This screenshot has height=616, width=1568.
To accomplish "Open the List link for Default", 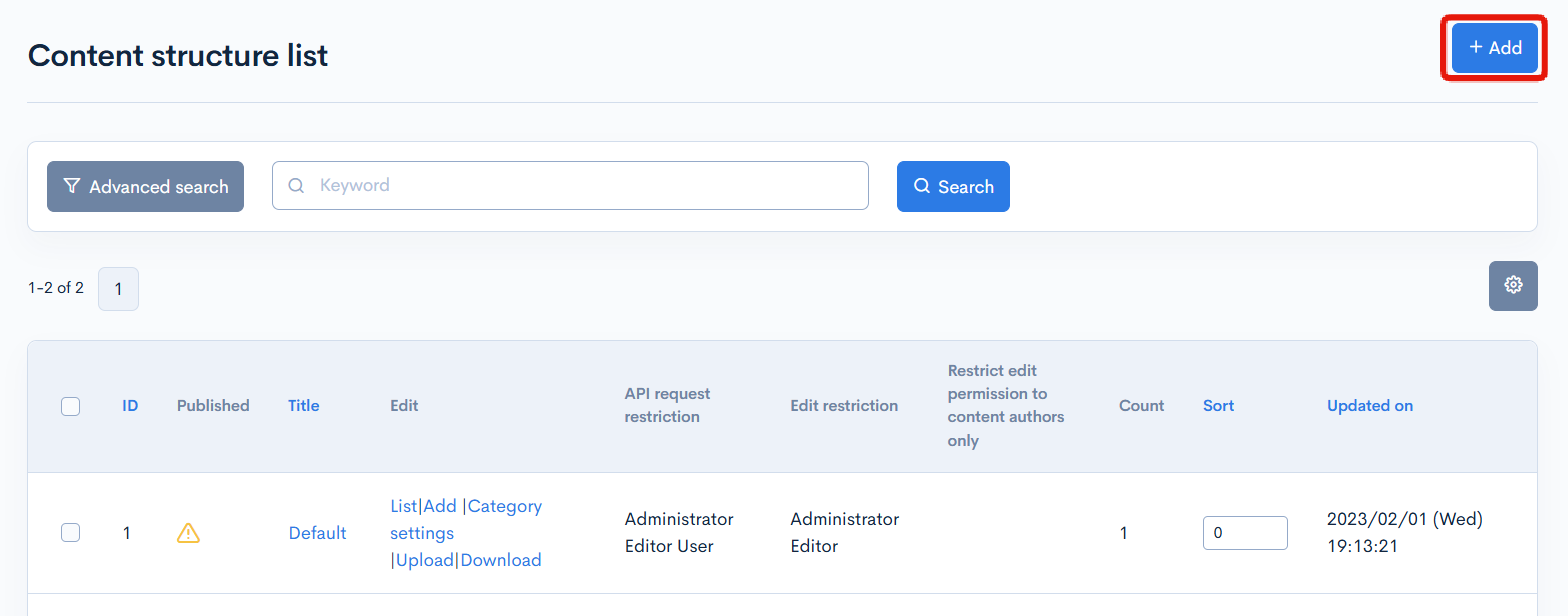I will click(x=403, y=506).
